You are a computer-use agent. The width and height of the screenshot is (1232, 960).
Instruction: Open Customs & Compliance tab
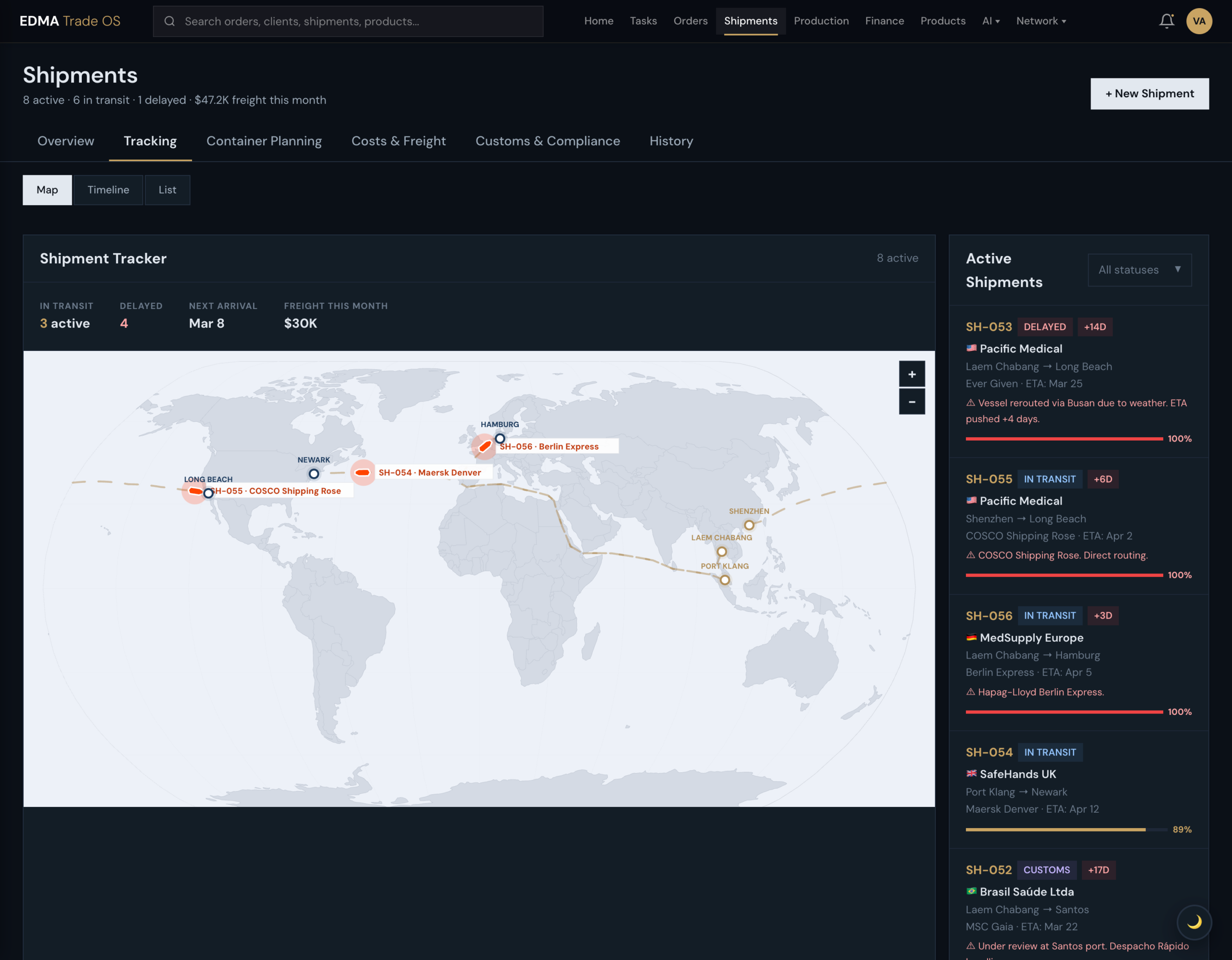click(x=547, y=141)
